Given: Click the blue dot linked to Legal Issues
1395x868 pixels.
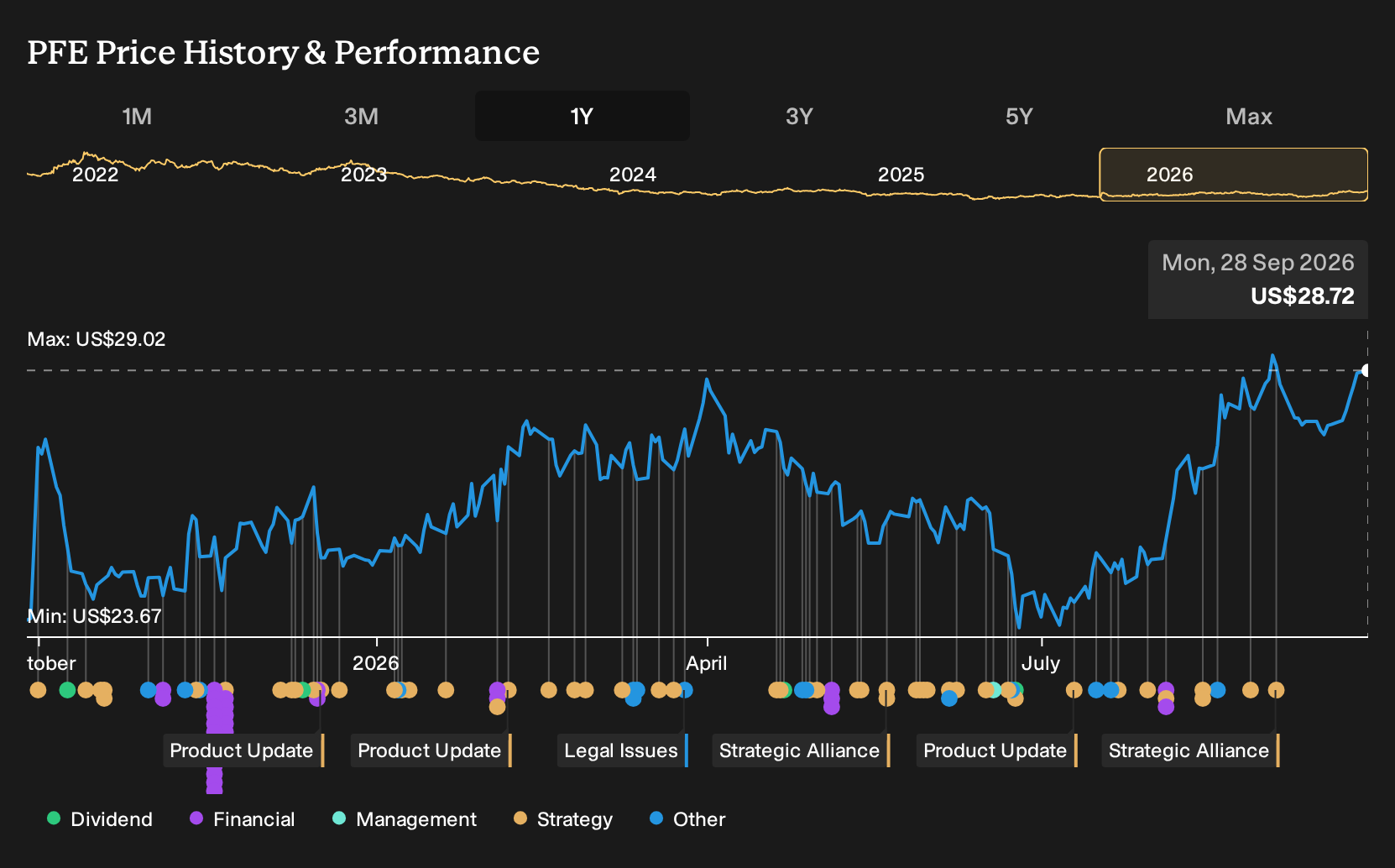Looking at the screenshot, I should coord(685,690).
